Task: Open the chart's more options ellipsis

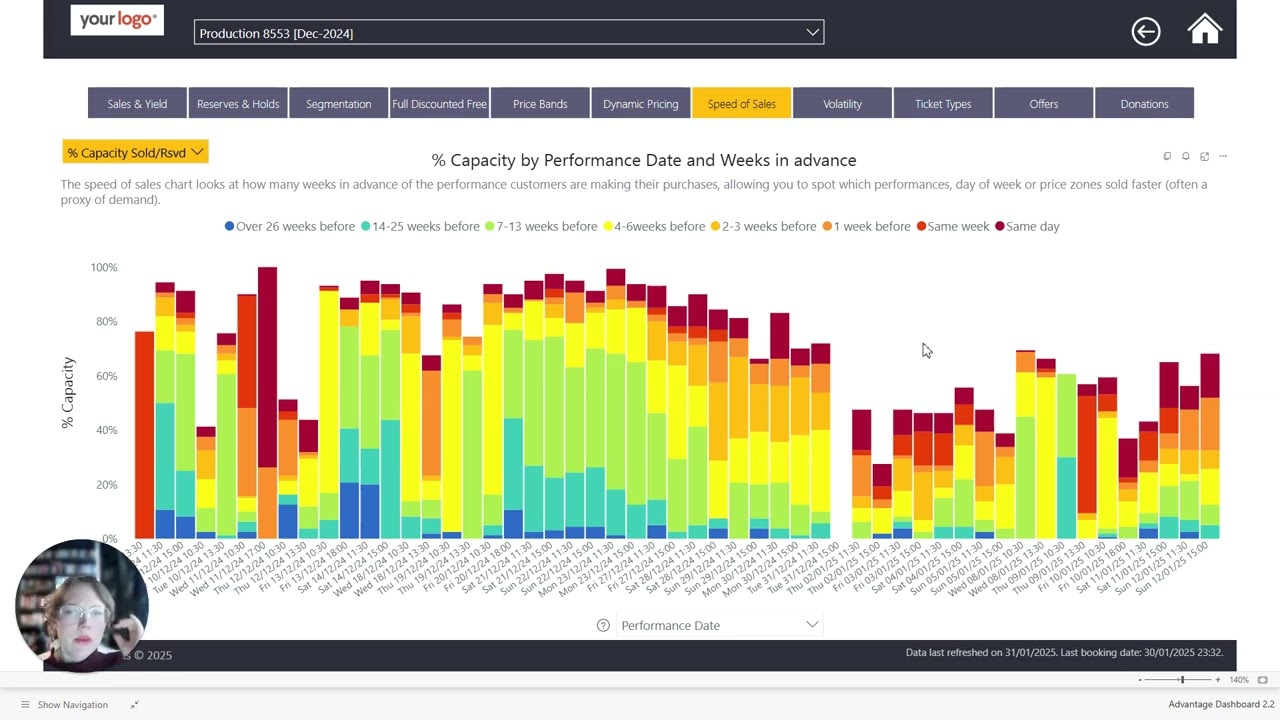Action: (x=1223, y=156)
